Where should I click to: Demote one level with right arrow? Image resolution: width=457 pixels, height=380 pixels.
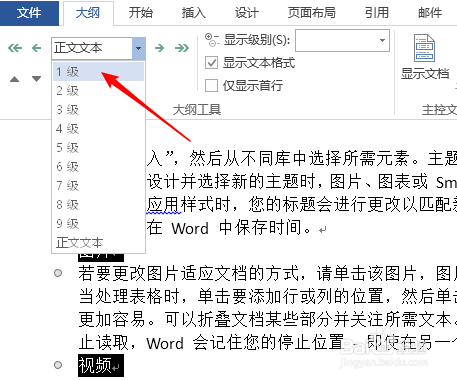tap(160, 48)
